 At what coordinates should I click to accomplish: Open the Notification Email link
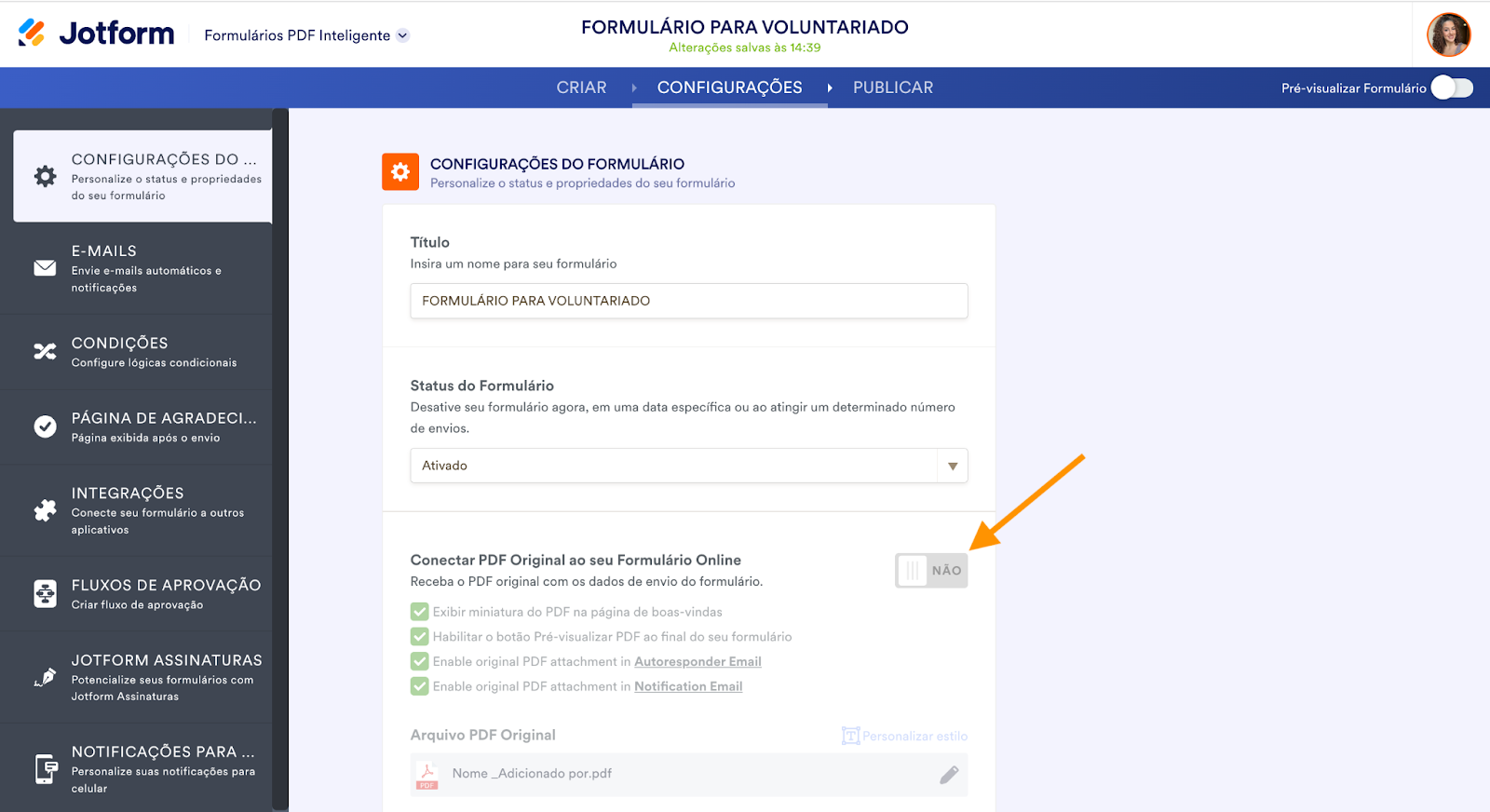click(x=688, y=686)
